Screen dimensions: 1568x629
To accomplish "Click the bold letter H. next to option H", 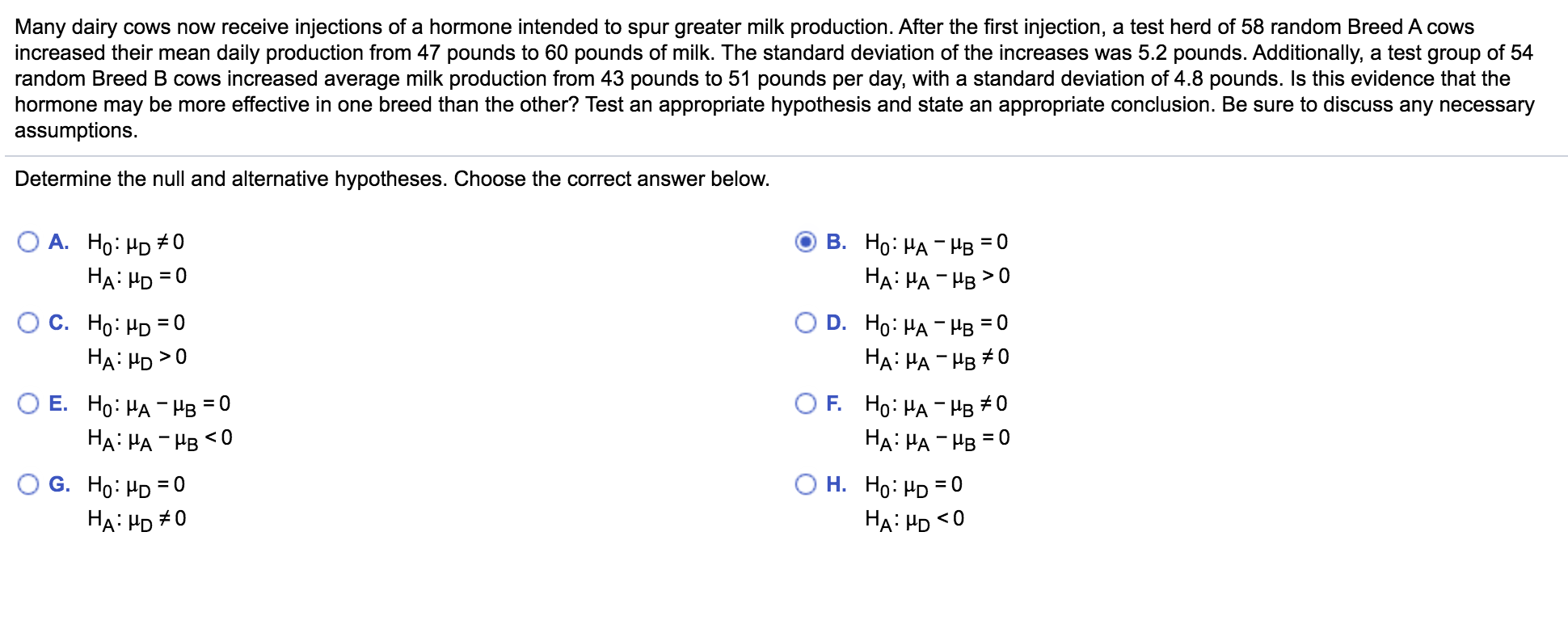I will point(837,484).
